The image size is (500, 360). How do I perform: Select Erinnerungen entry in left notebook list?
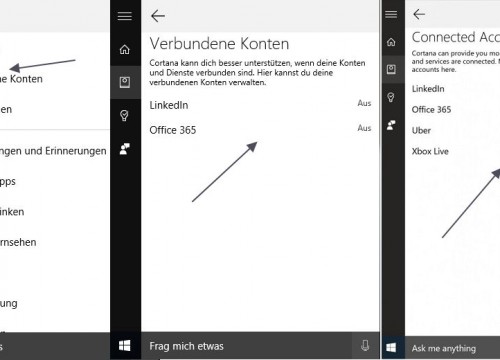(x=53, y=151)
